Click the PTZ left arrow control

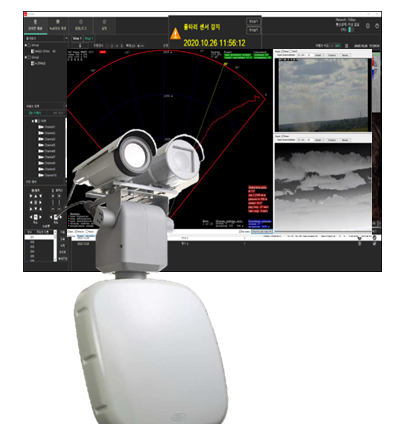point(31,202)
